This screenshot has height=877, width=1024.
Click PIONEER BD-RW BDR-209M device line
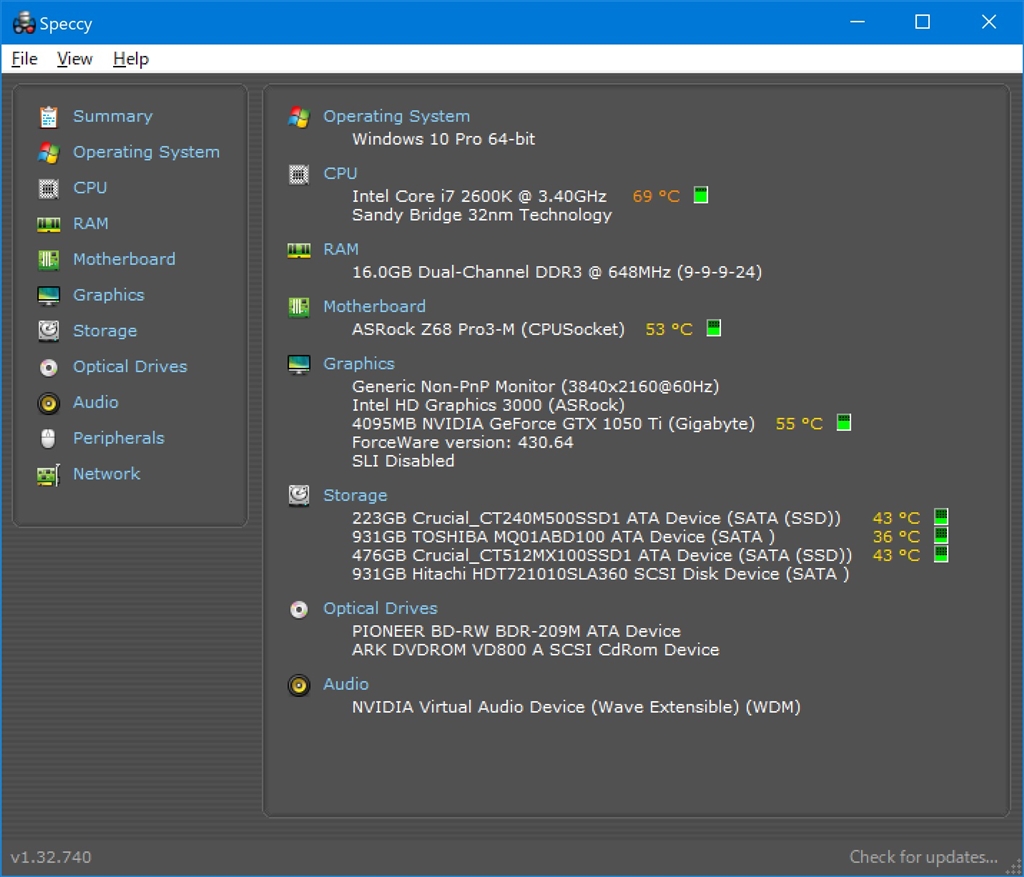click(516, 631)
